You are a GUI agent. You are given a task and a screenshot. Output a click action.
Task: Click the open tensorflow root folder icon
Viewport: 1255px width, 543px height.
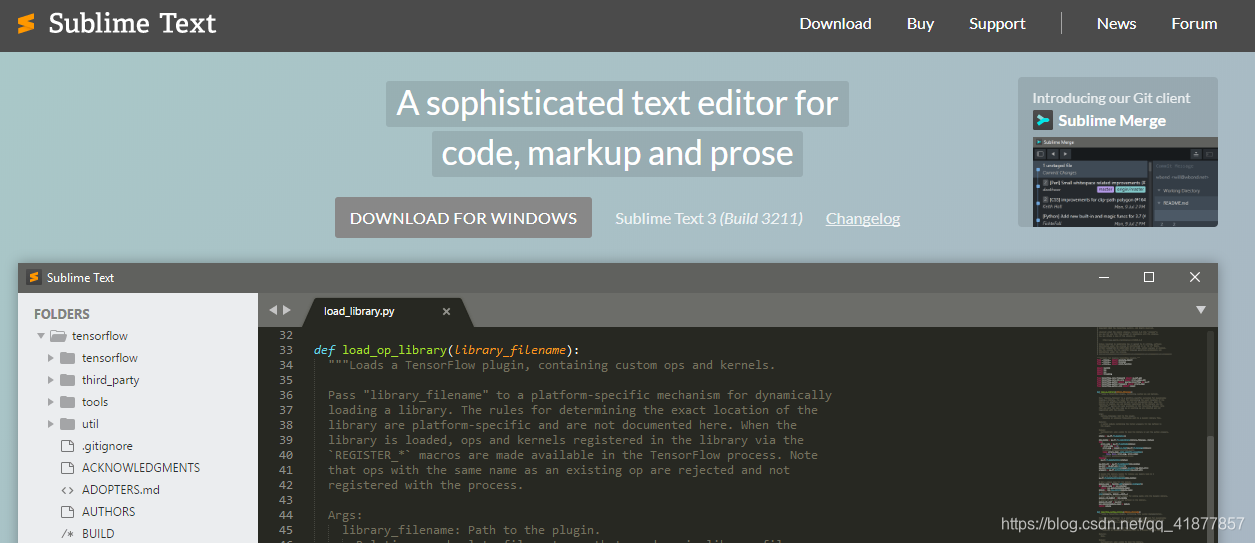58,336
